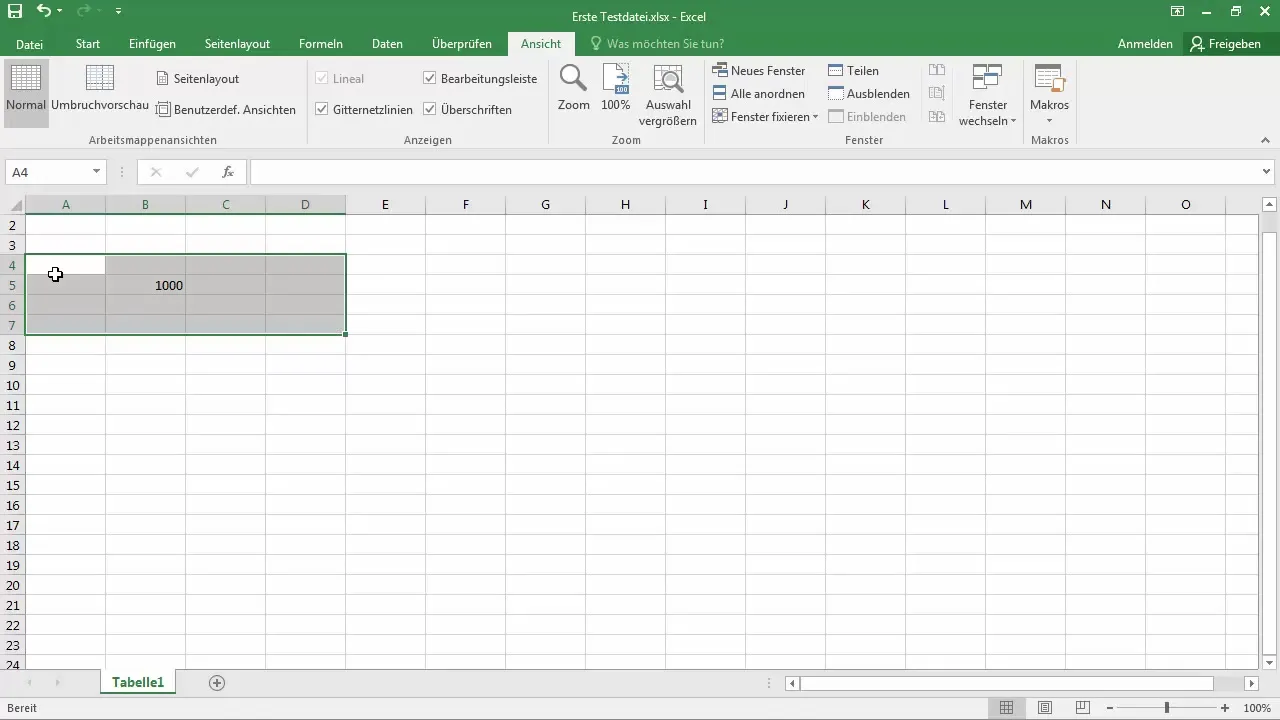Expand the formula bar chevron
Image resolution: width=1280 pixels, height=720 pixels.
point(1267,172)
